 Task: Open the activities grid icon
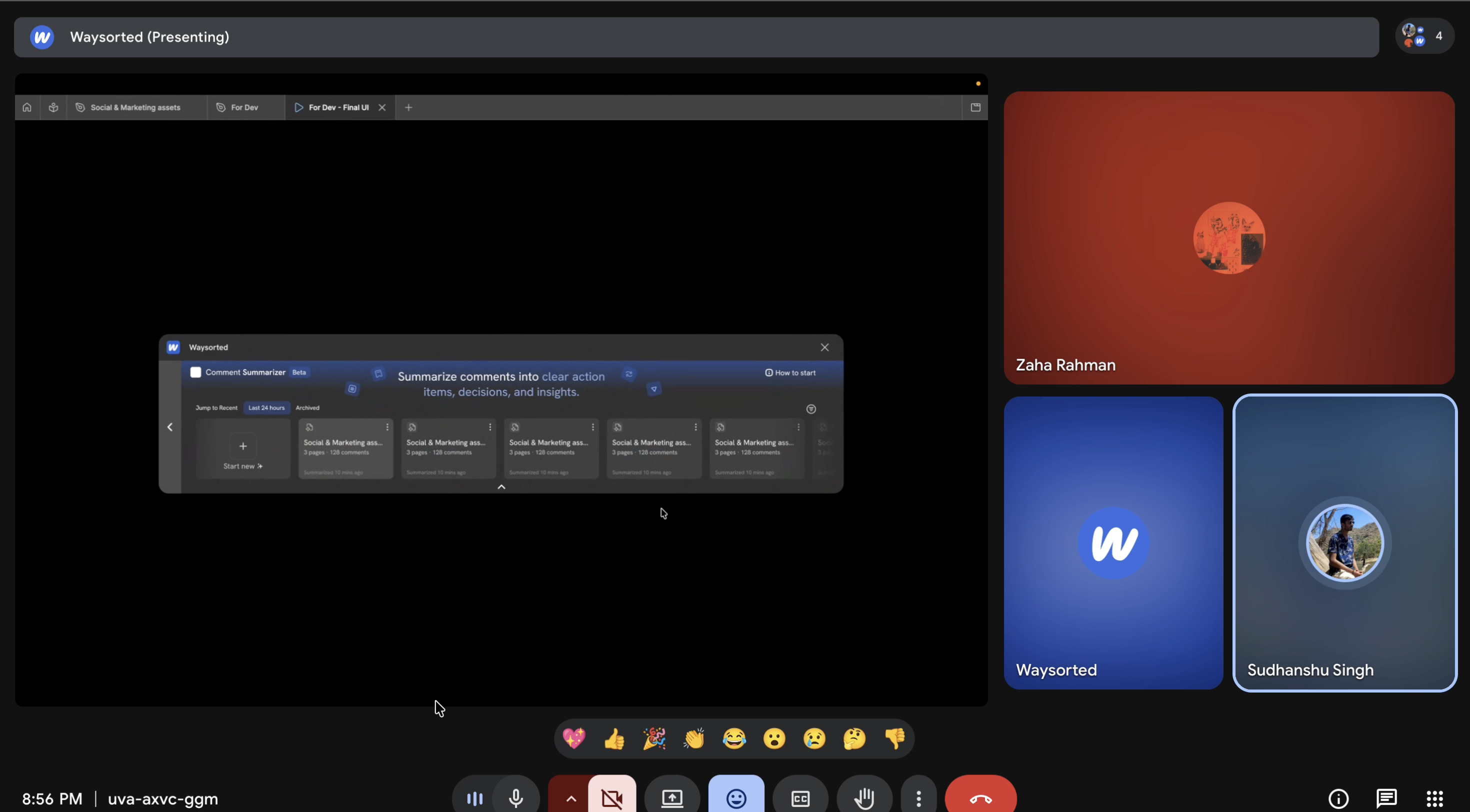1434,798
